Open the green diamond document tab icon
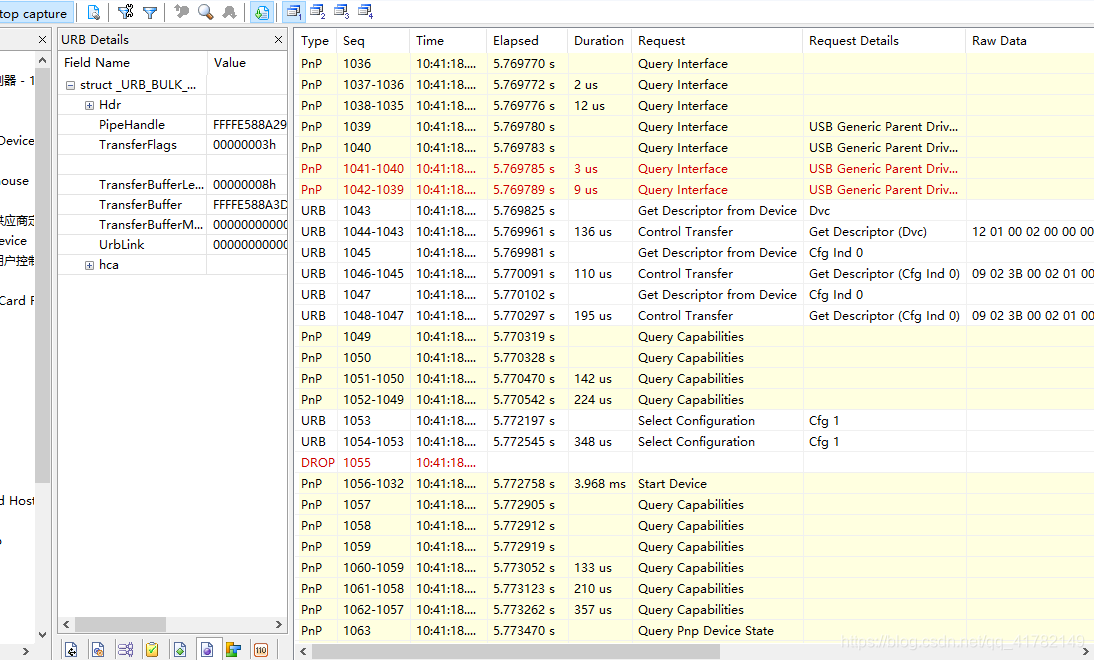Viewport: 1094px width, 660px height. [179, 650]
